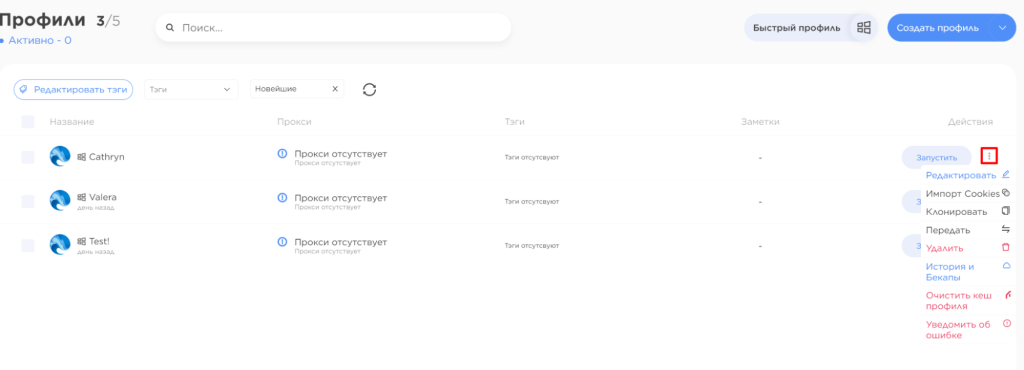Screen dimensions: 1024x370
Task: Click the Заметки column header
Action: tap(760, 122)
